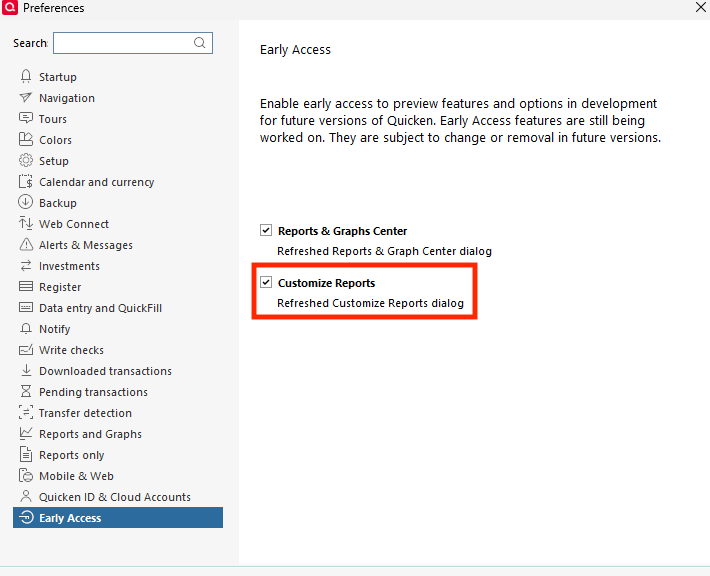Select the highlighted Early Access item
710x576 pixels.
coord(118,518)
